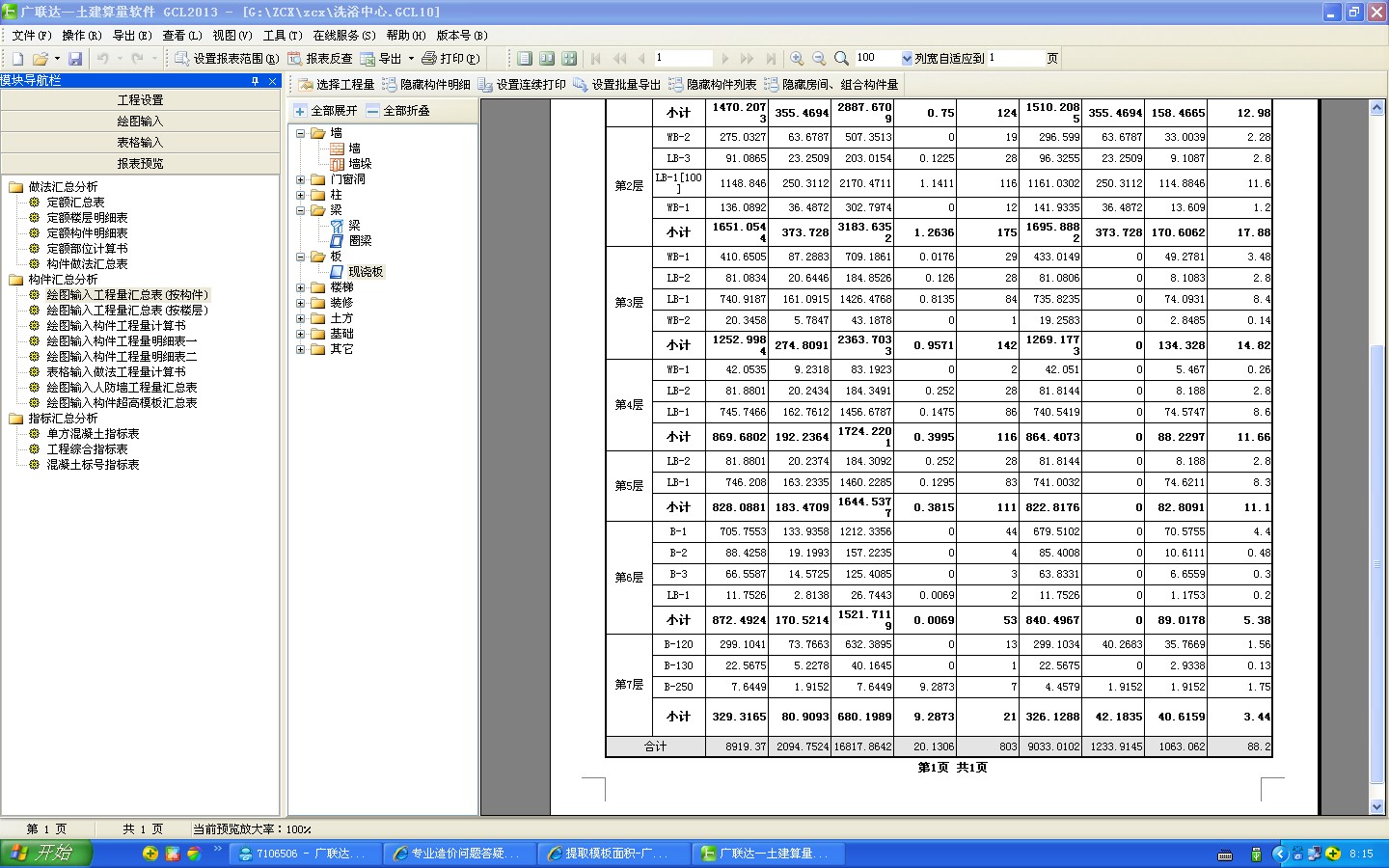Click 导出 toolbar button
Image resolution: width=1389 pixels, height=868 pixels.
click(381, 59)
